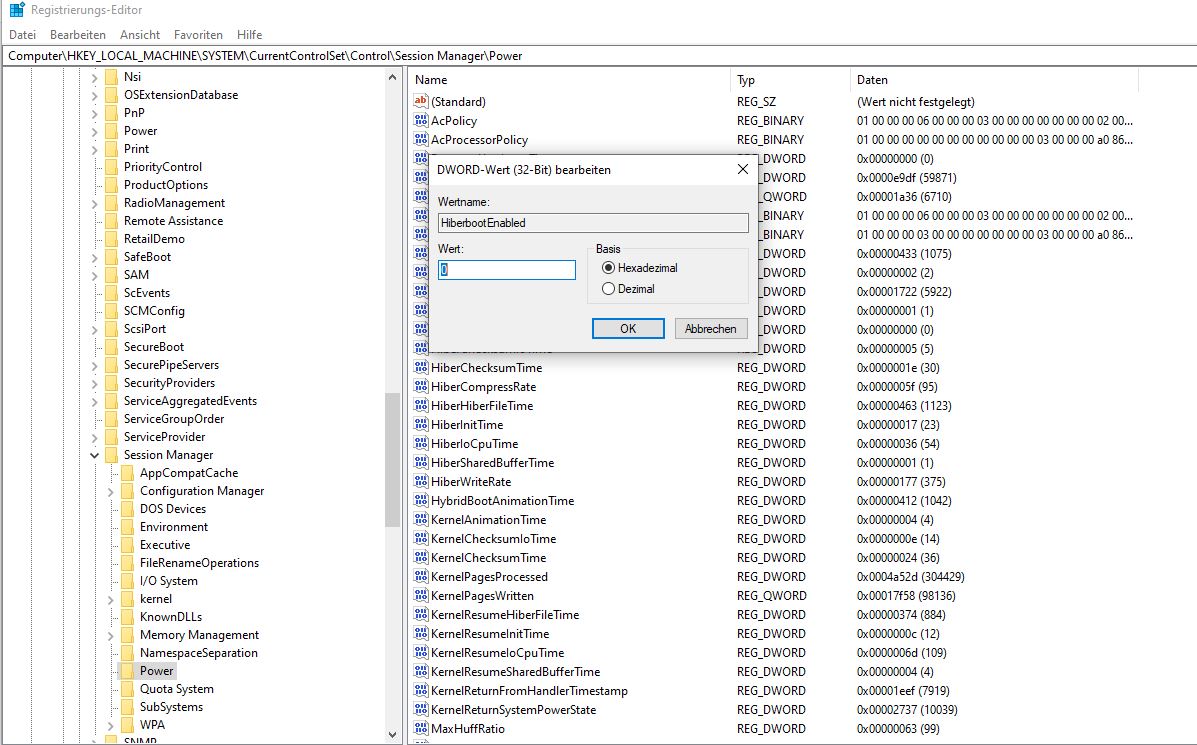This screenshot has height=745, width=1197.
Task: Select the Remote Assistance tree key
Action: [173, 221]
